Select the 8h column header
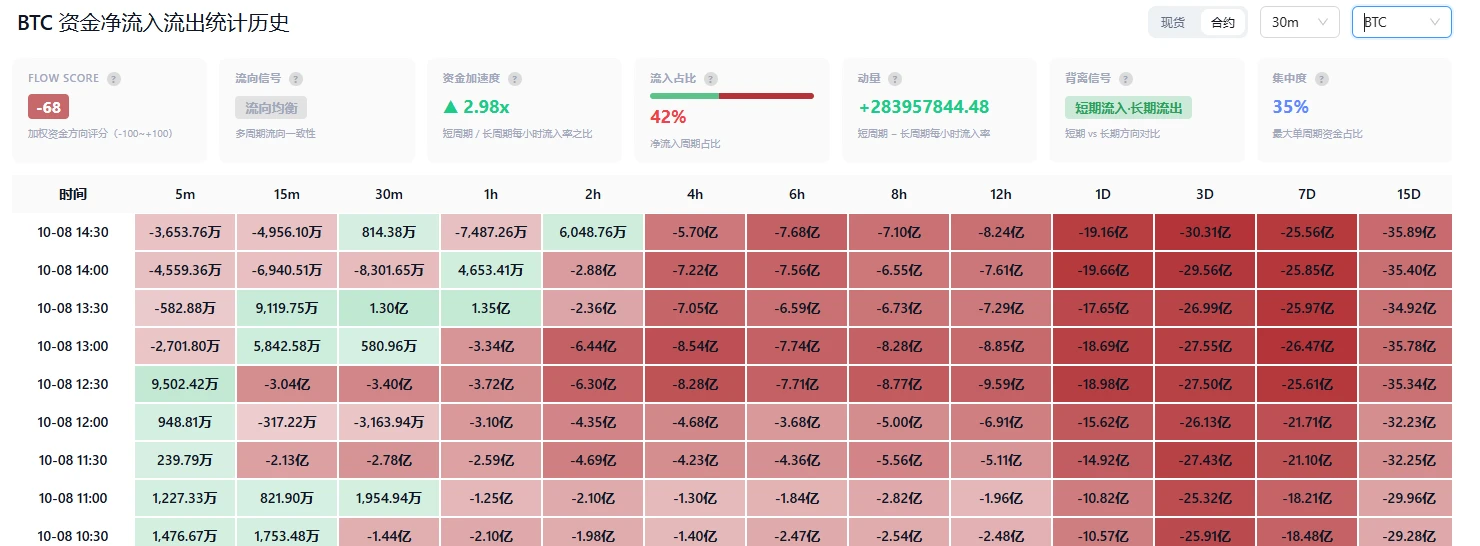This screenshot has width=1480, height=546. 899,194
